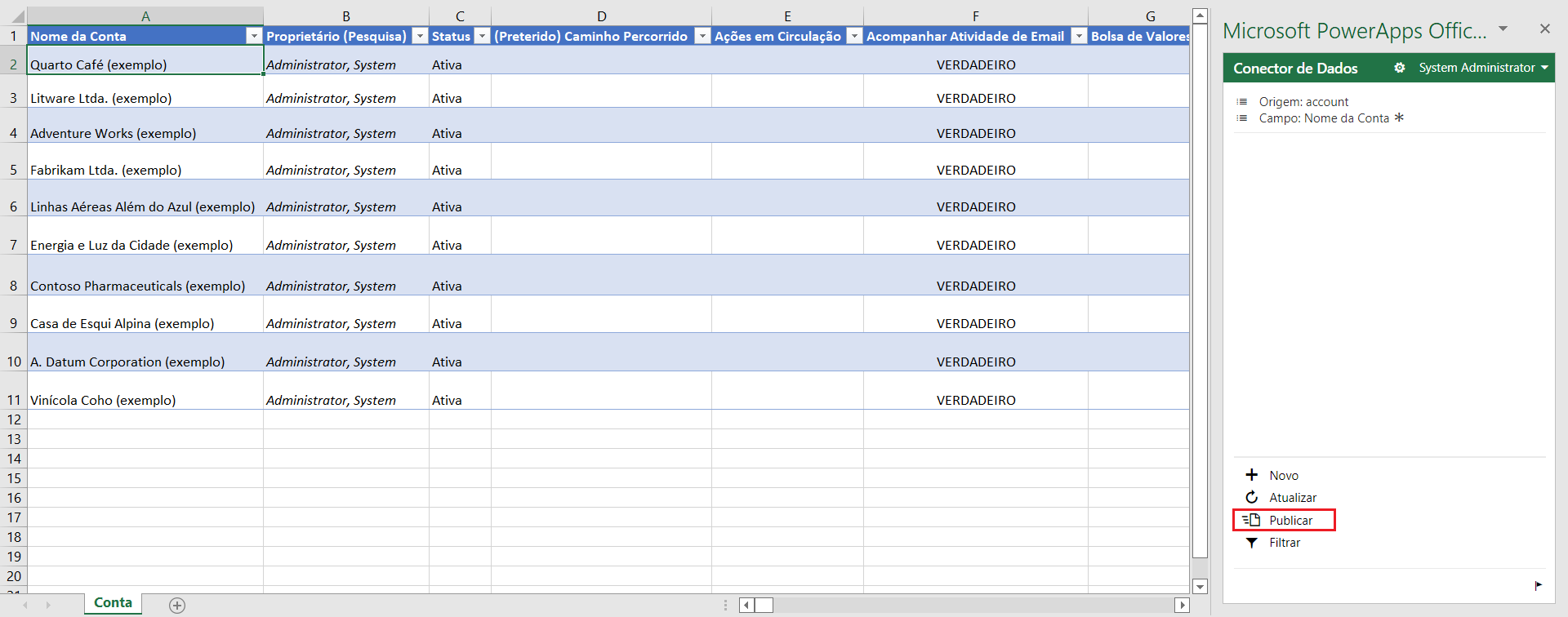Click the Atualizar refresh icon
Screen dimensions: 1568x617
[x=1251, y=497]
